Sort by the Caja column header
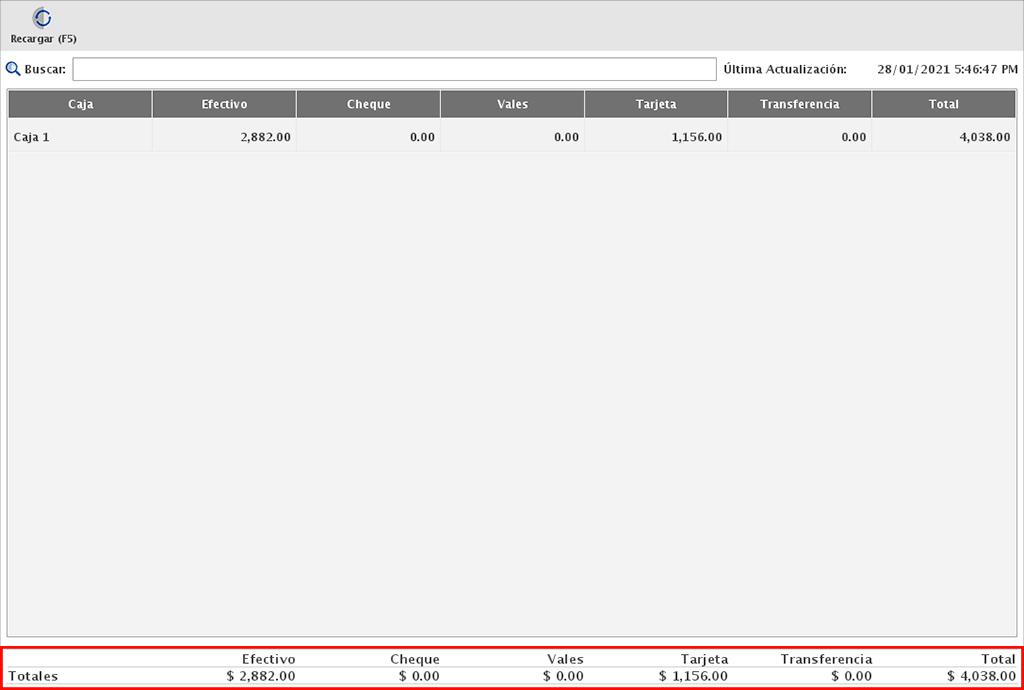Viewport: 1024px width, 690px height. pyautogui.click(x=80, y=104)
